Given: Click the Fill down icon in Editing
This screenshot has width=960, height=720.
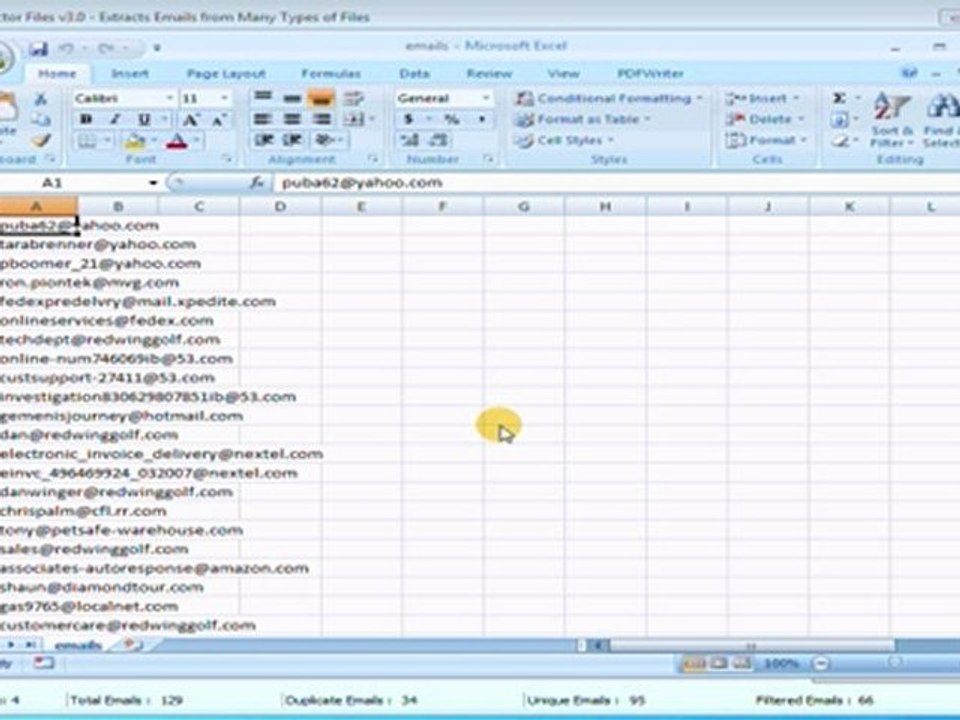Looking at the screenshot, I should point(839,119).
